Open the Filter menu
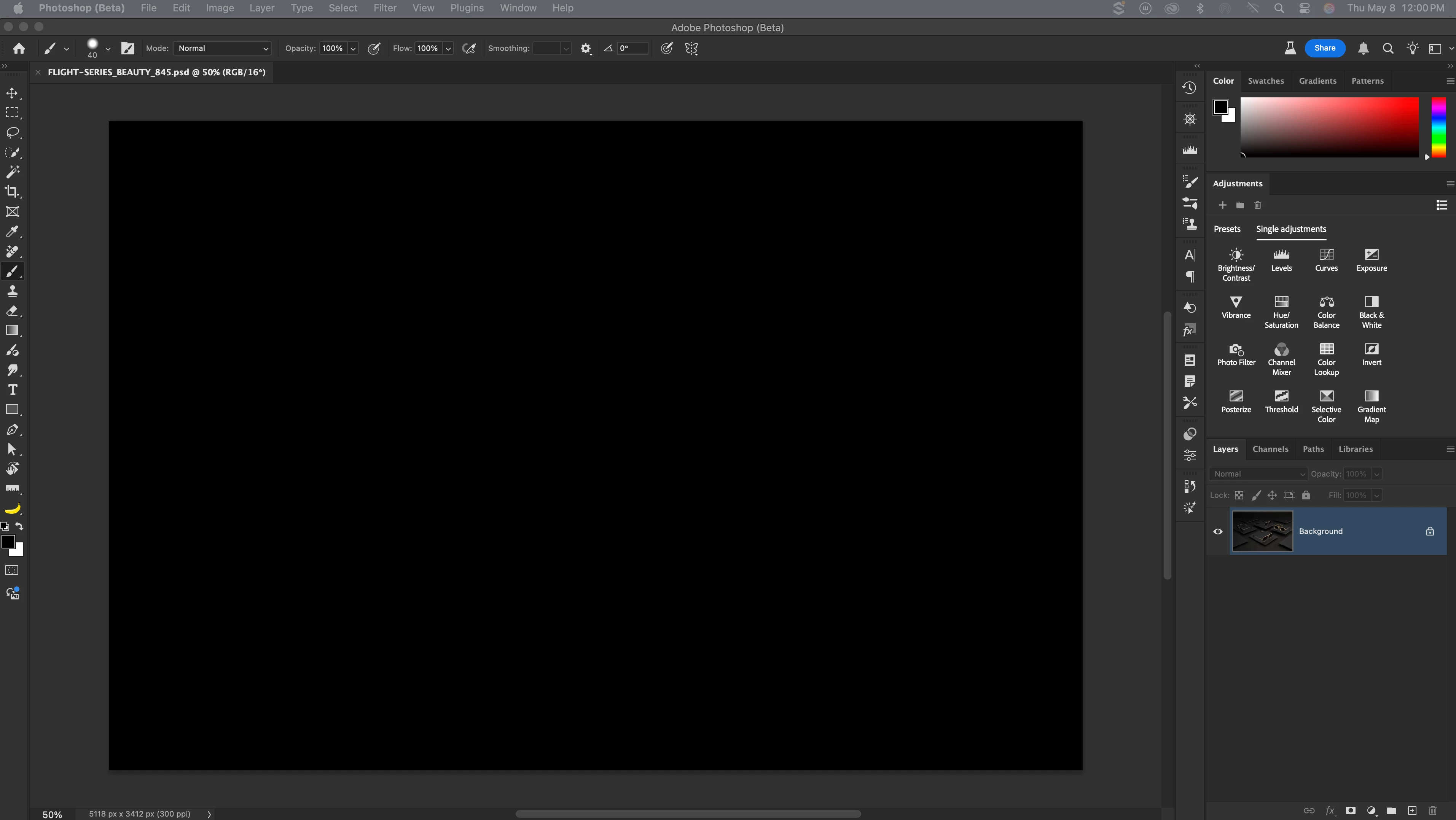The image size is (1456, 820). 384,8
